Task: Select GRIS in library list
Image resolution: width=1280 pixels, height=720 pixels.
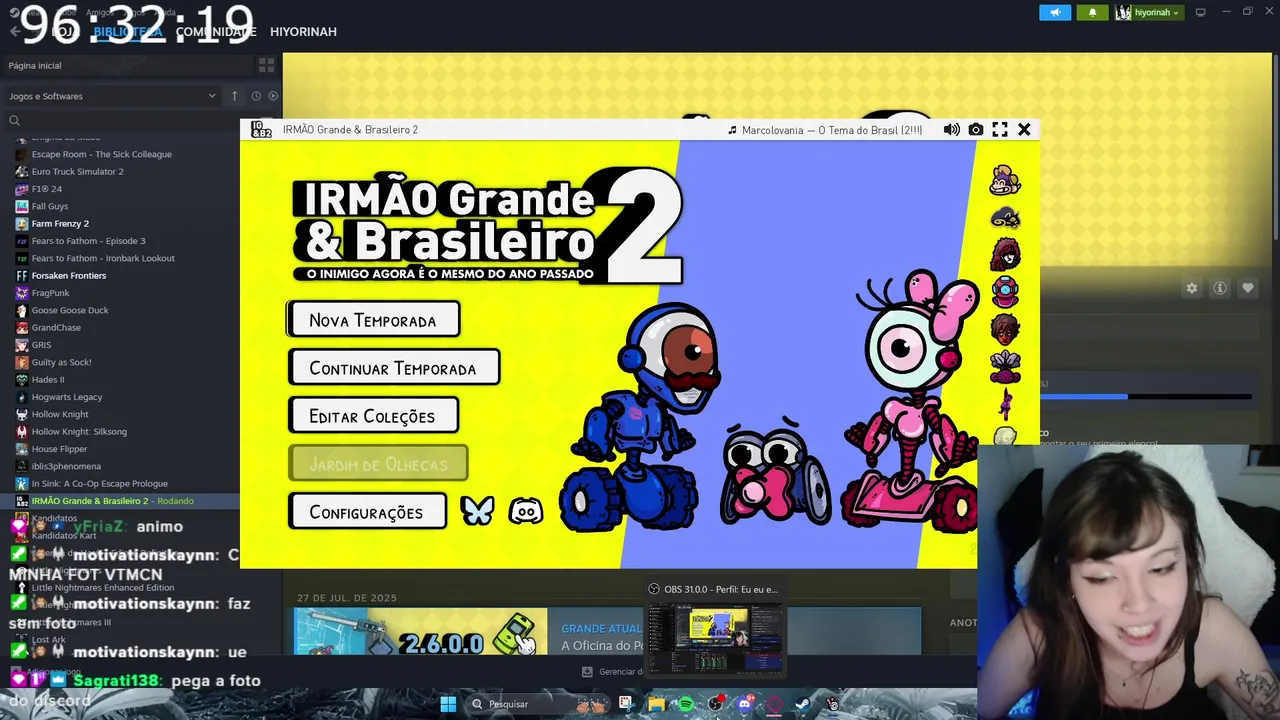Action: coord(41,345)
